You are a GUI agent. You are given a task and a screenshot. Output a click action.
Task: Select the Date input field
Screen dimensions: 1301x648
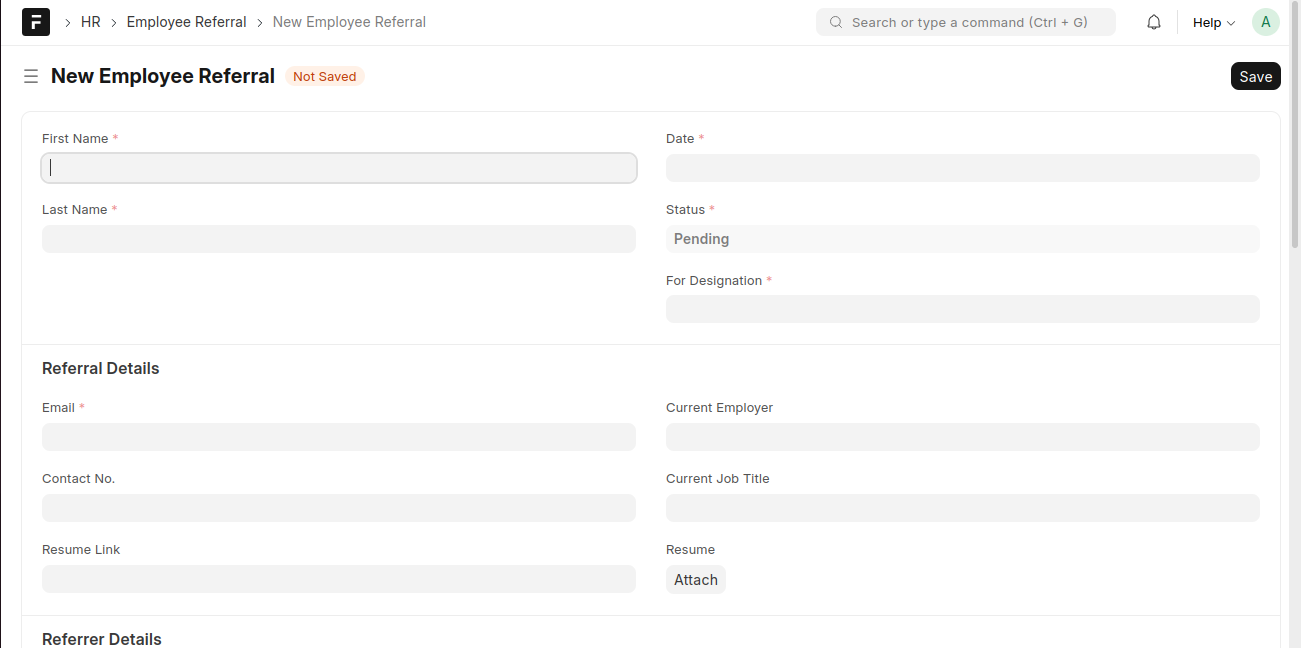(x=962, y=167)
